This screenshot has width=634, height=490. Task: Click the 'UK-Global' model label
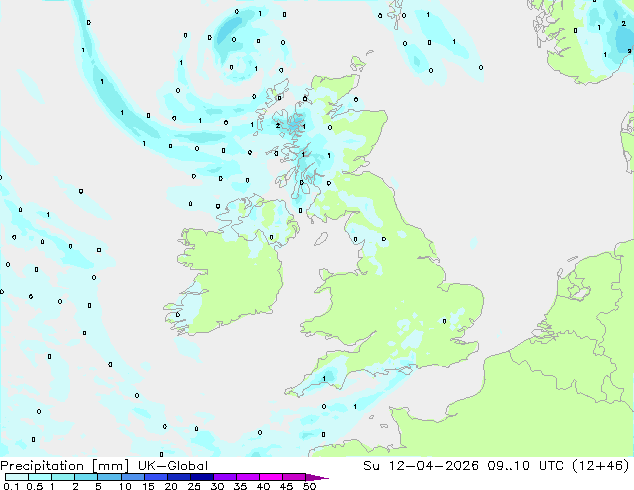pos(173,466)
